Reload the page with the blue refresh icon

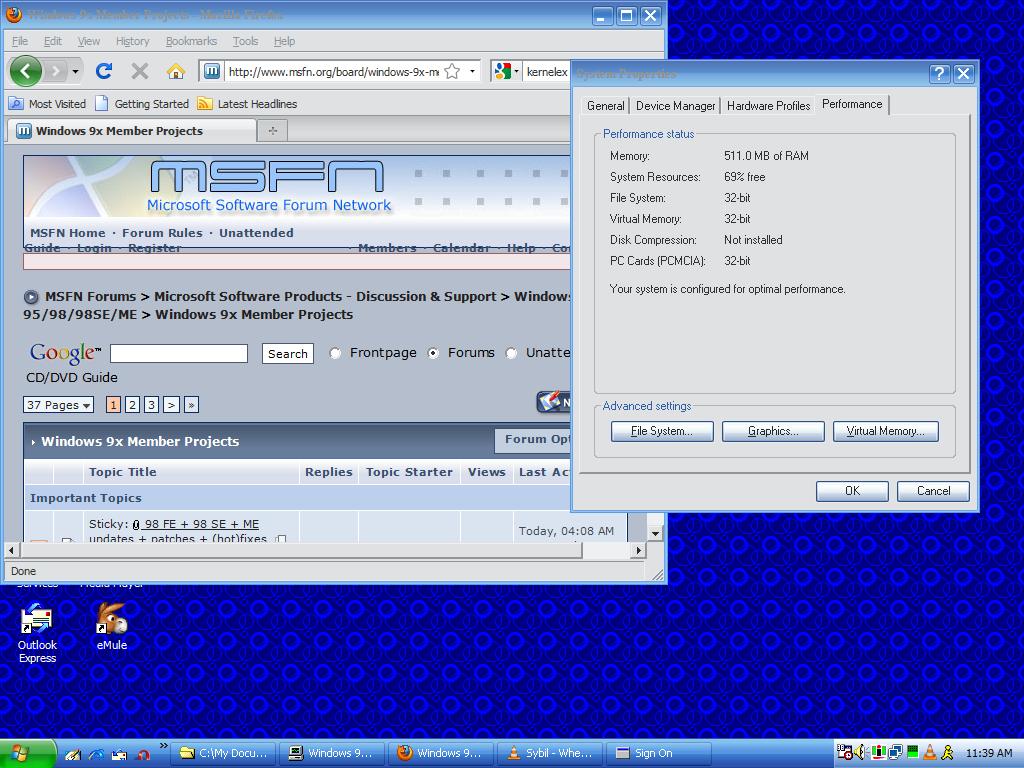pos(104,71)
